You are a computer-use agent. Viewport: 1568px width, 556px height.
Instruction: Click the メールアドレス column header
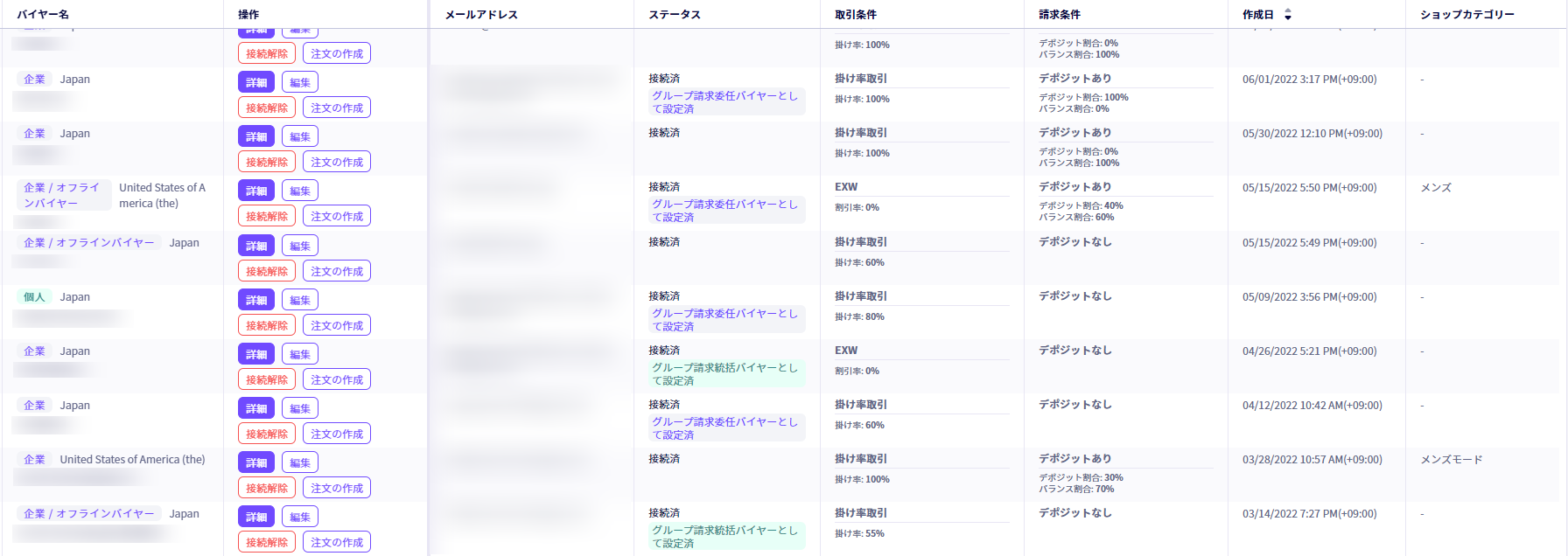click(481, 15)
